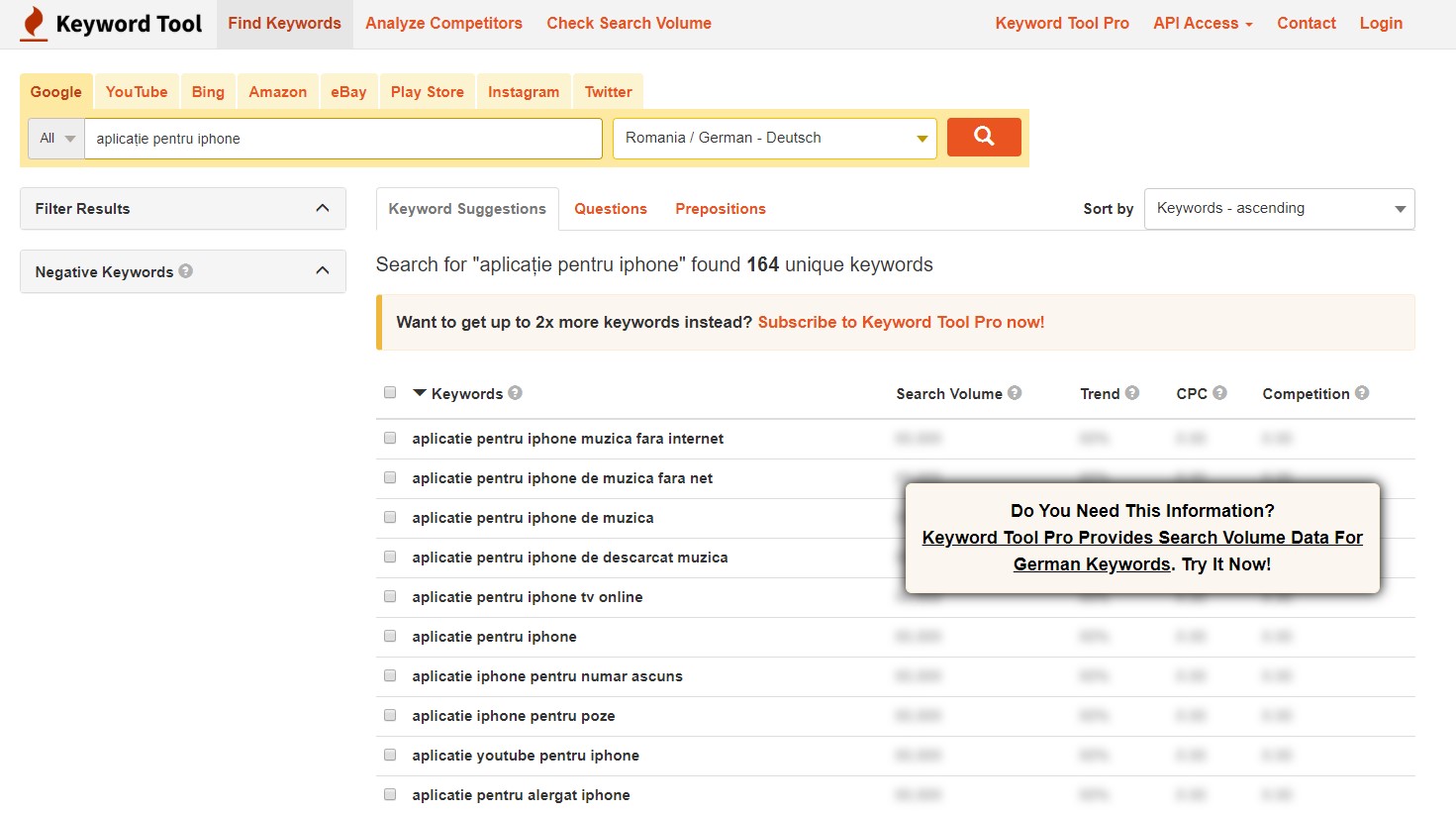
Task: Open the Contact page link
Action: tap(1307, 24)
